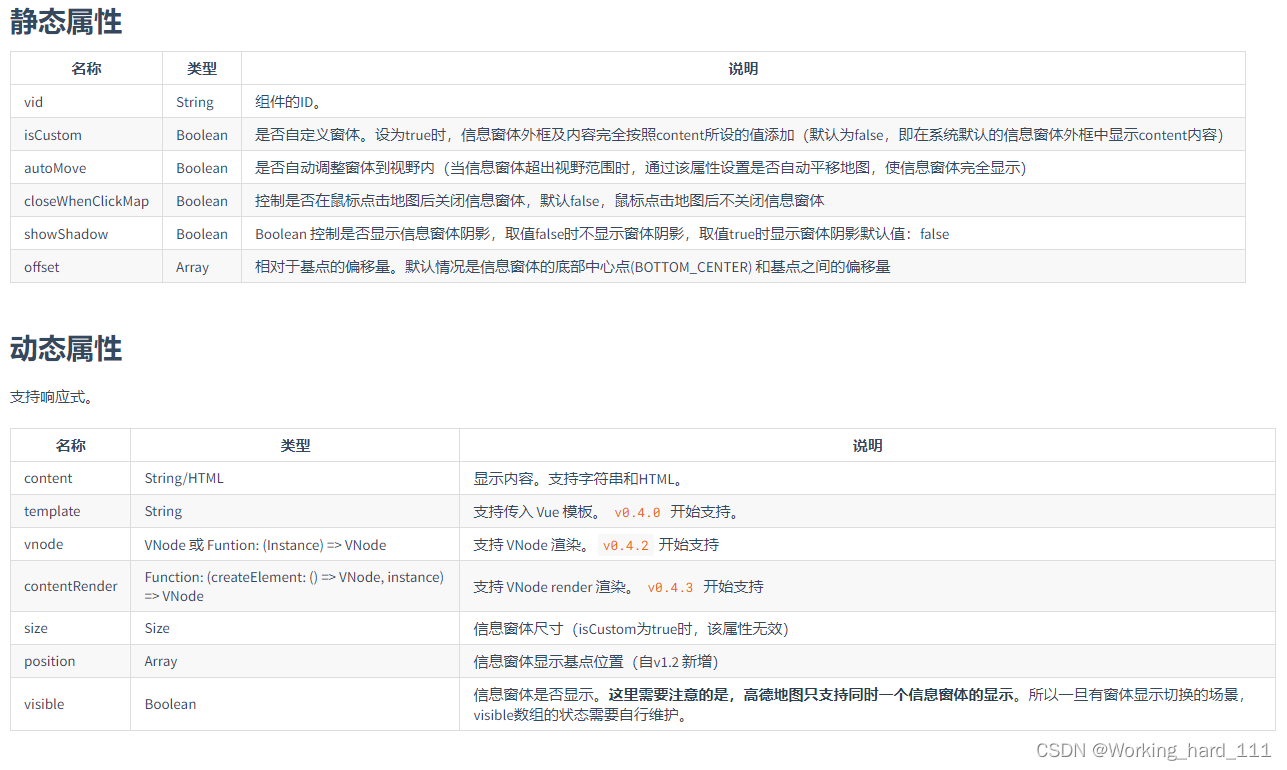
Task: Click the content property name
Action: pos(48,477)
